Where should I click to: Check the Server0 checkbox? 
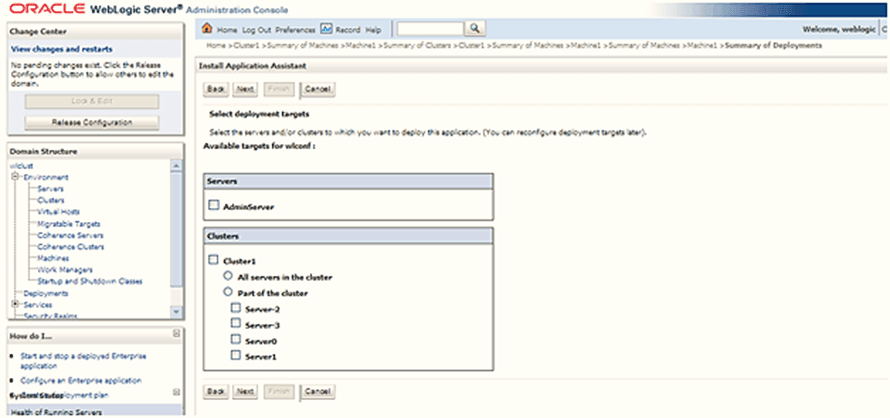click(x=236, y=339)
